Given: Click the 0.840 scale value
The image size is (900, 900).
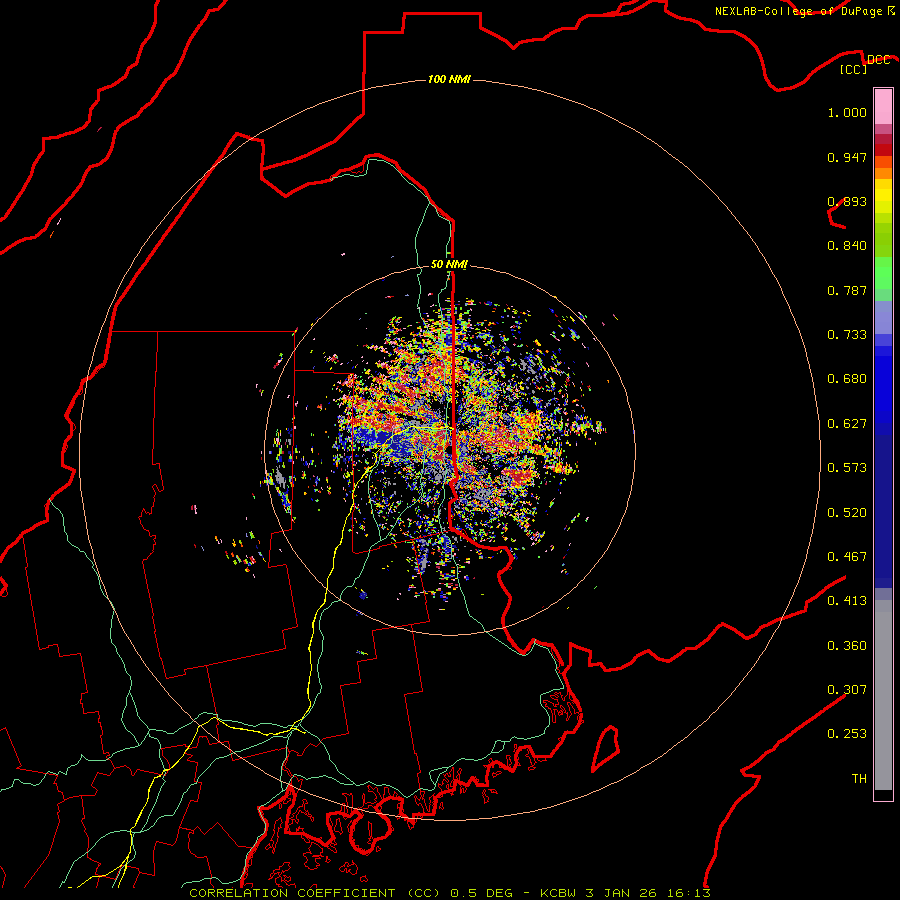Looking at the screenshot, I should (x=847, y=246).
